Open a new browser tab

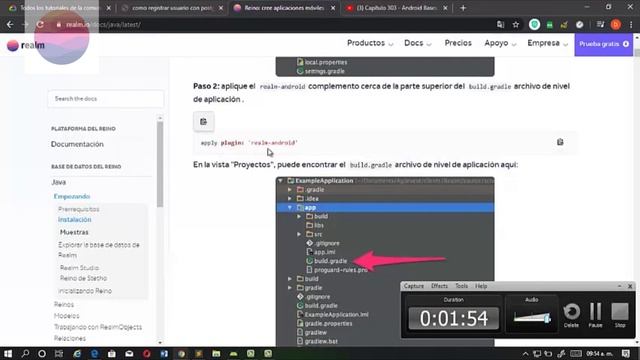point(463,8)
